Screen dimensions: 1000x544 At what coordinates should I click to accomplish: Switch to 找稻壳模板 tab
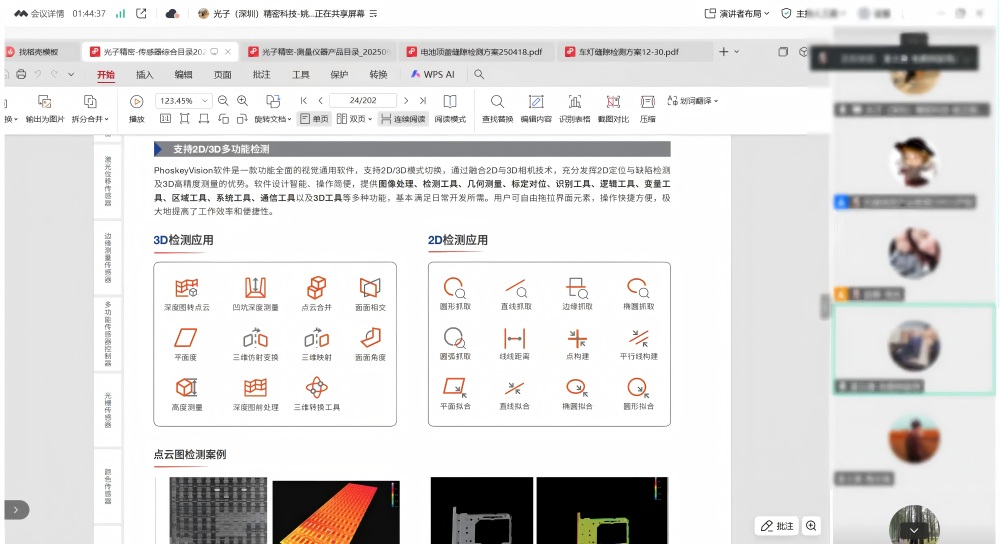tap(38, 52)
